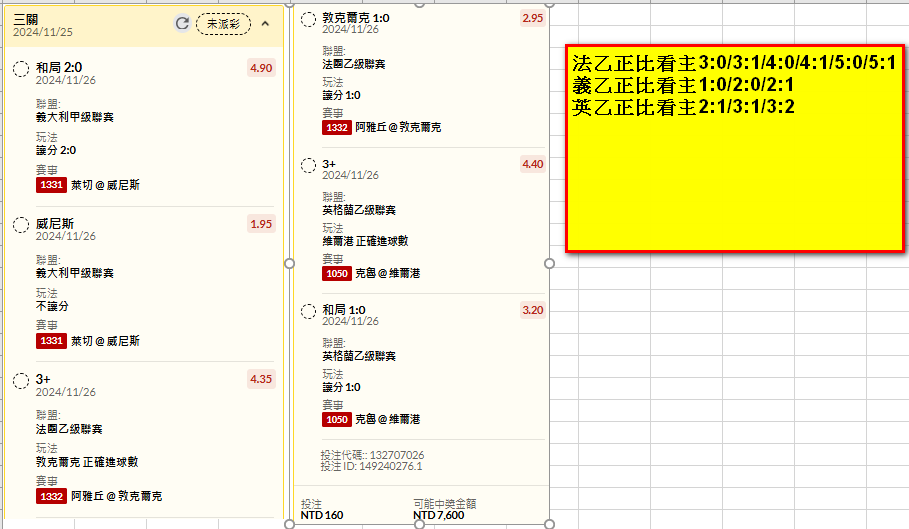Select the circle beside 和局 1:0

coord(308,310)
